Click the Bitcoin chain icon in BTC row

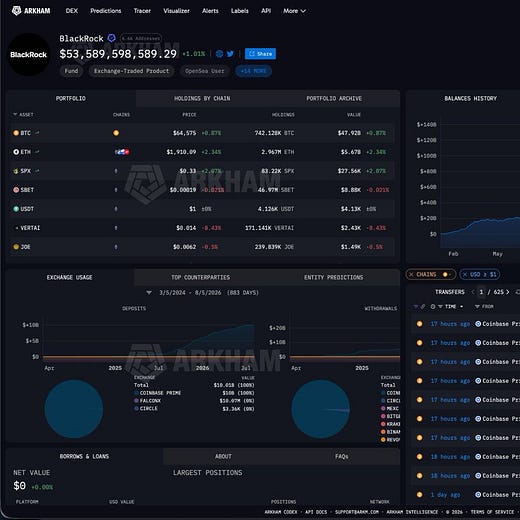(116, 133)
